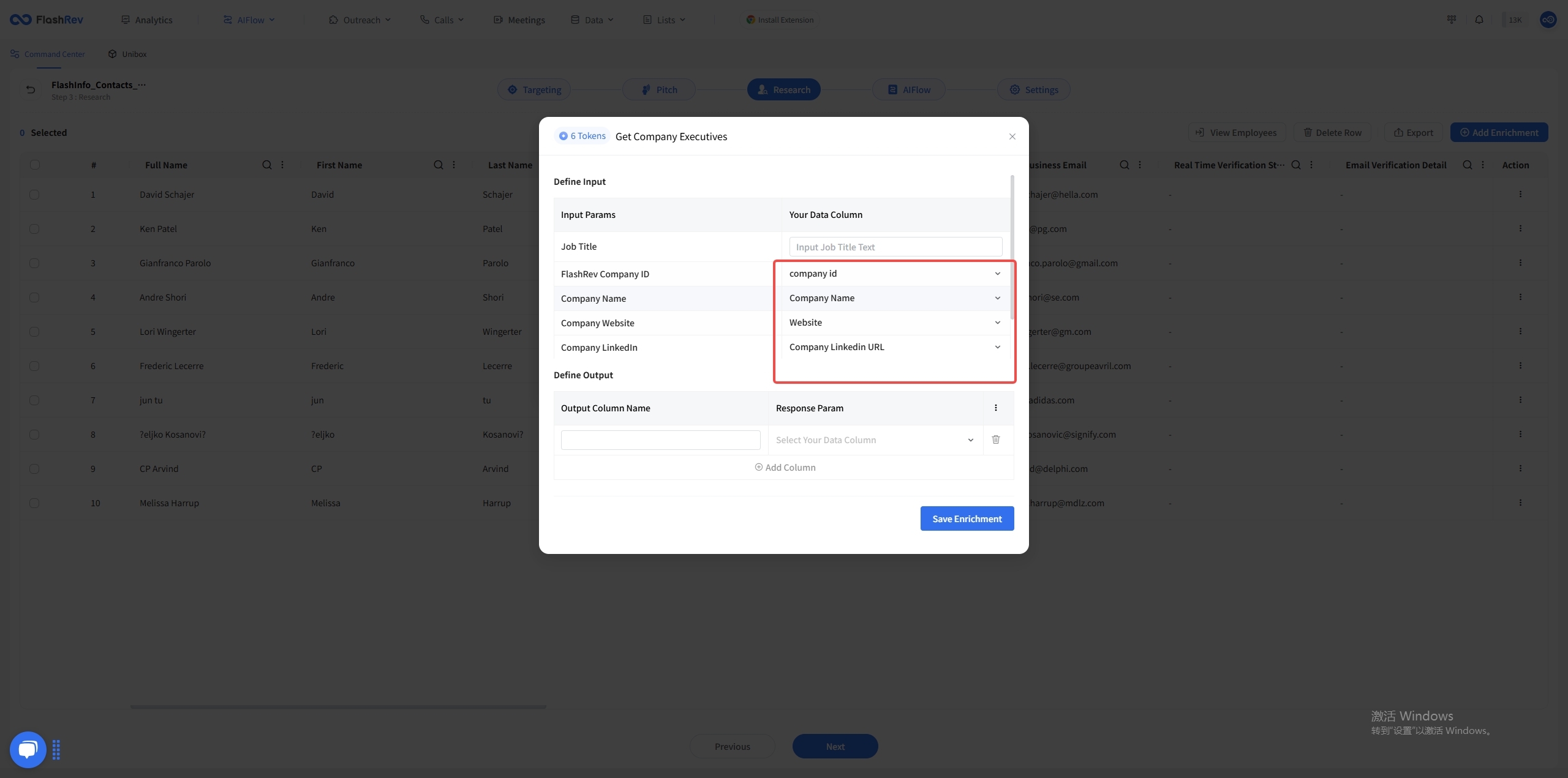Image resolution: width=1568 pixels, height=778 pixels.
Task: Expand the company id dropdown
Action: click(895, 274)
